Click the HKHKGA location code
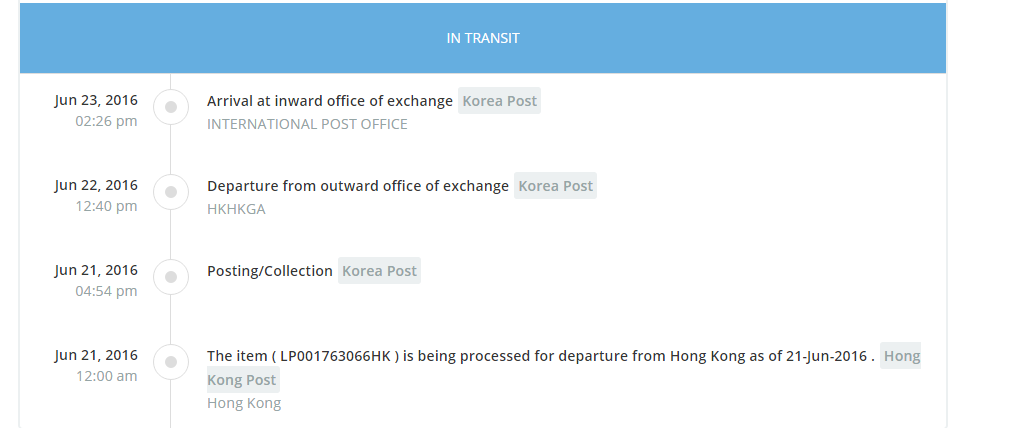Image resolution: width=1013 pixels, height=428 pixels. (236, 209)
